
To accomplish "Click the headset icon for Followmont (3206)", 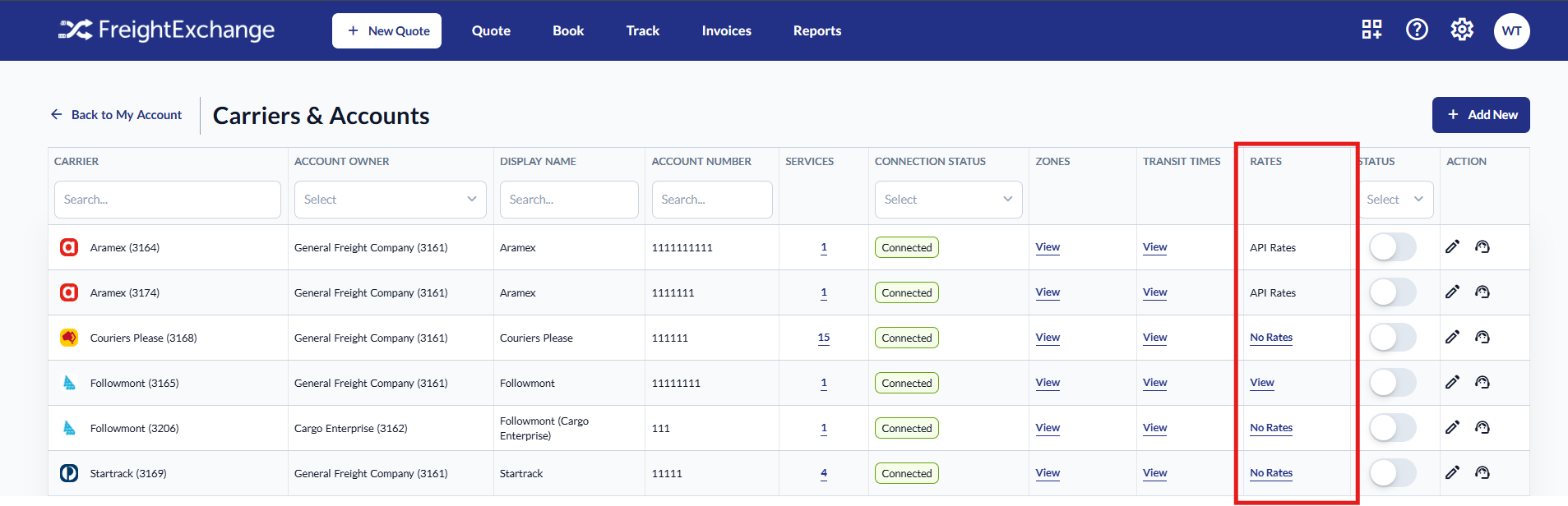I will pos(1482,427).
